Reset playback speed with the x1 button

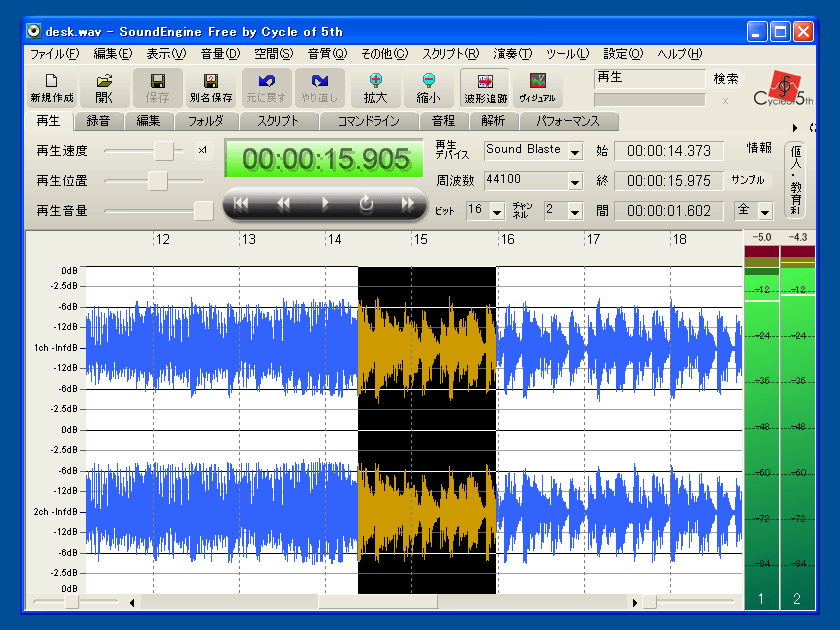(202, 151)
